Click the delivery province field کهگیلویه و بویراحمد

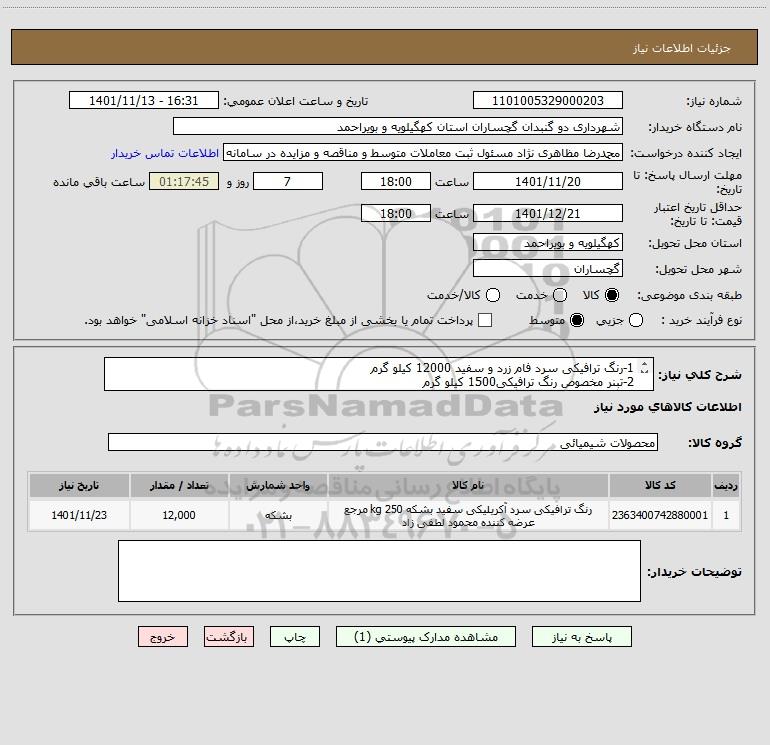click(548, 243)
